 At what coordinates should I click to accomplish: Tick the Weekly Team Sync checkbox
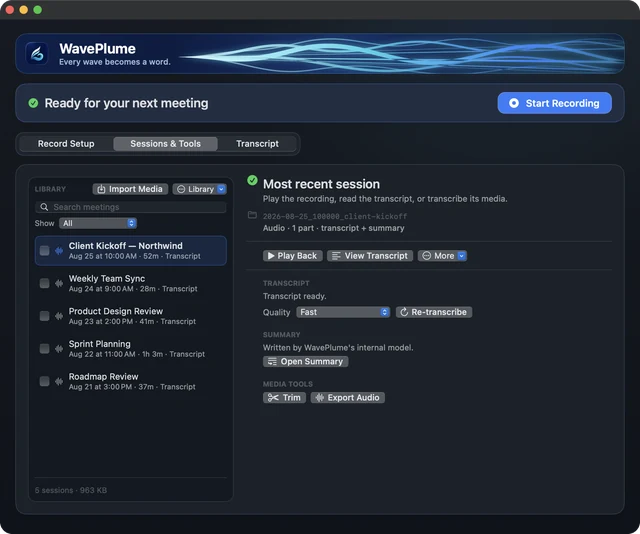click(x=44, y=283)
